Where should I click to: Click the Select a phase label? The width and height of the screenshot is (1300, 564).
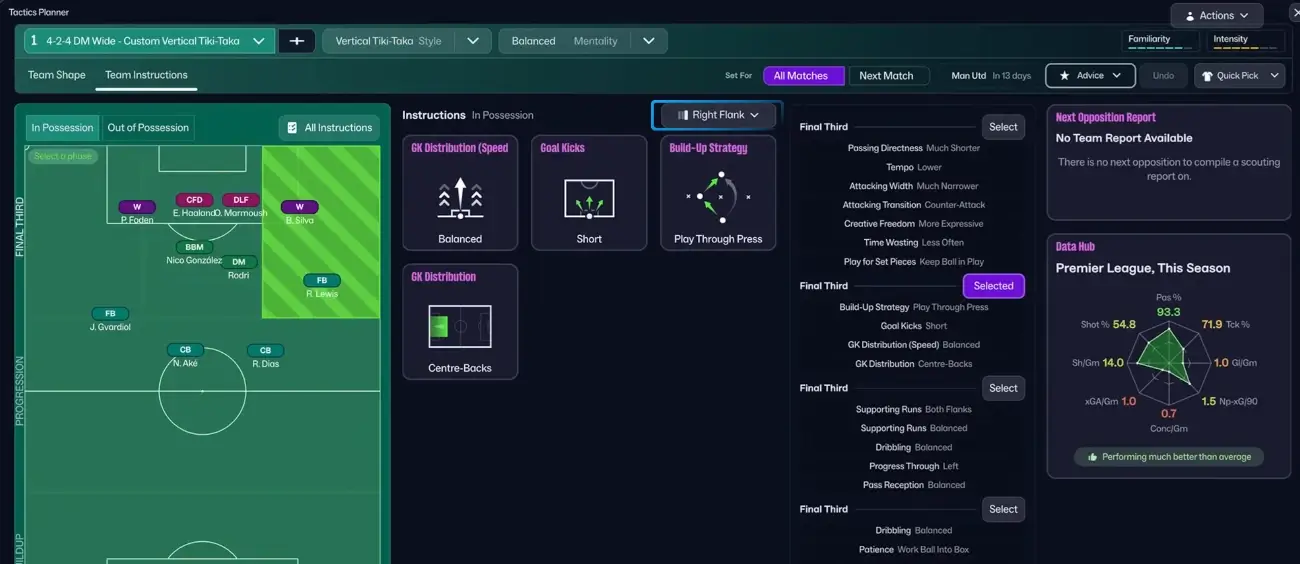[x=62, y=157]
